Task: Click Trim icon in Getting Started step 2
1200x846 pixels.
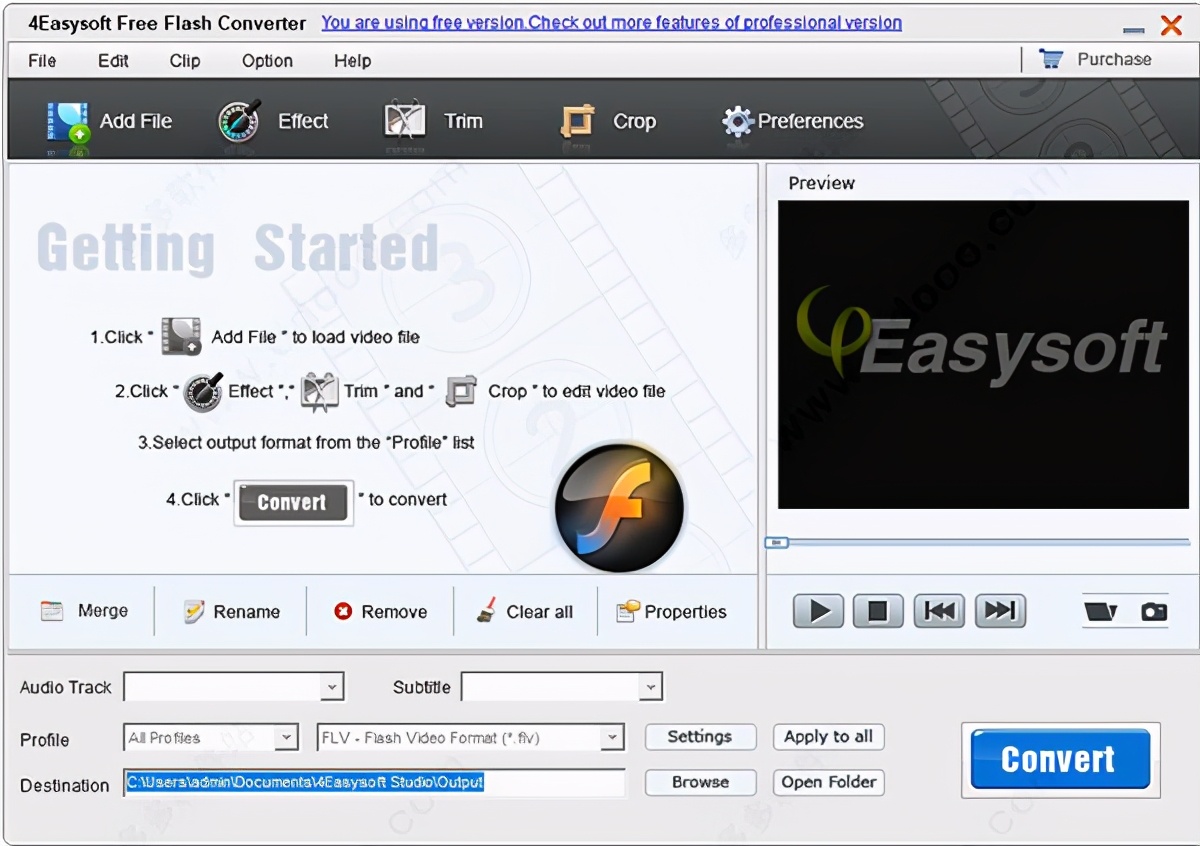Action: coord(320,392)
